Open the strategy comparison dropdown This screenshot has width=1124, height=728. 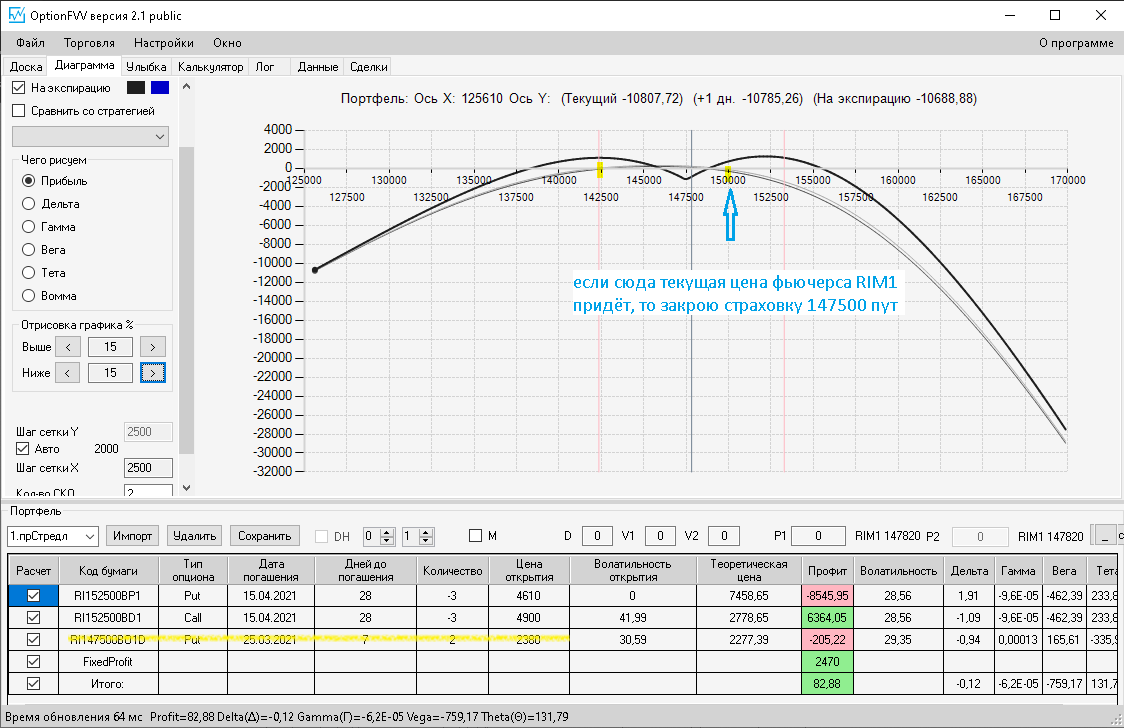coord(91,136)
